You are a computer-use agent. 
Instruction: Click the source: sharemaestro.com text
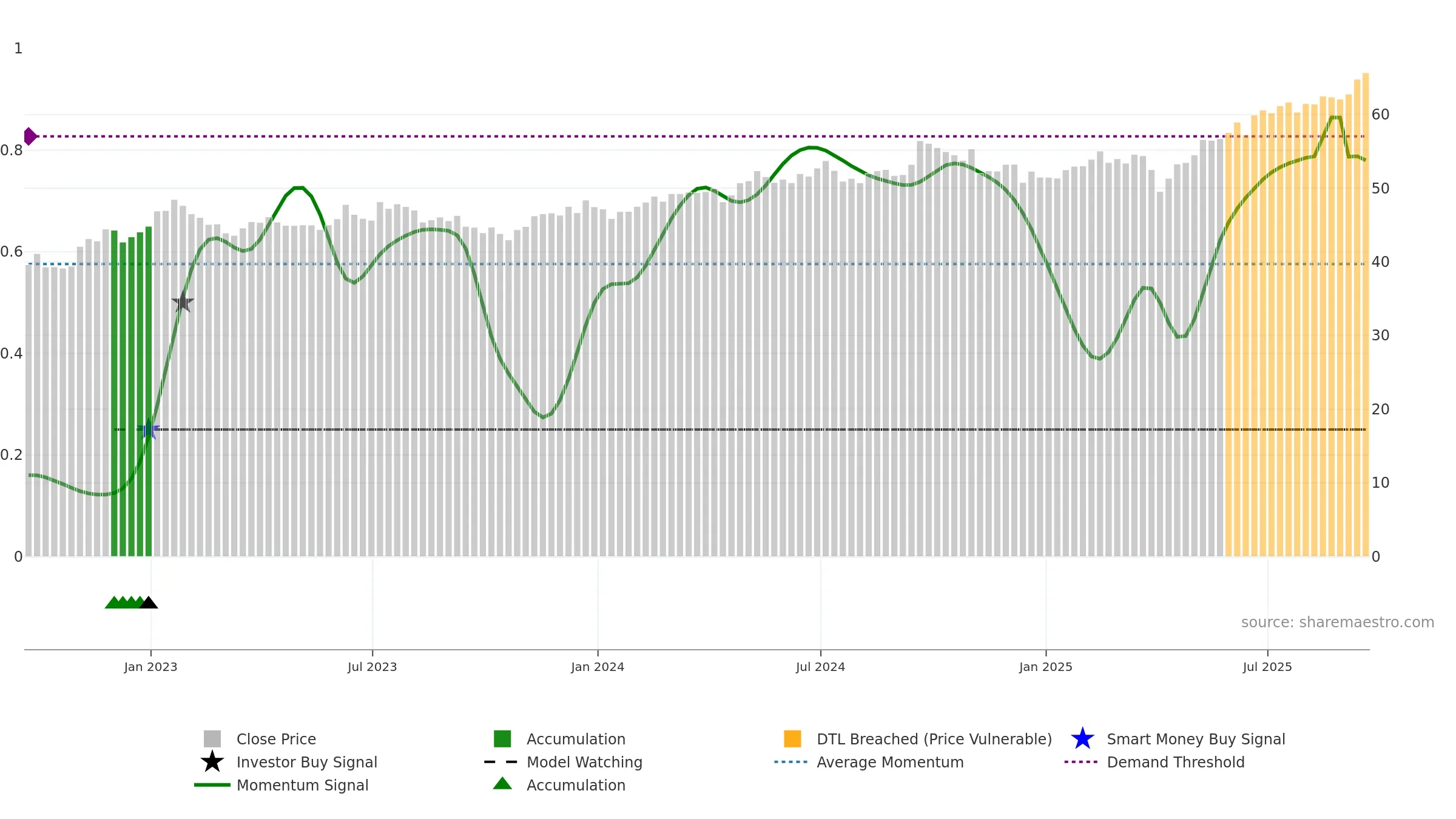click(1338, 622)
